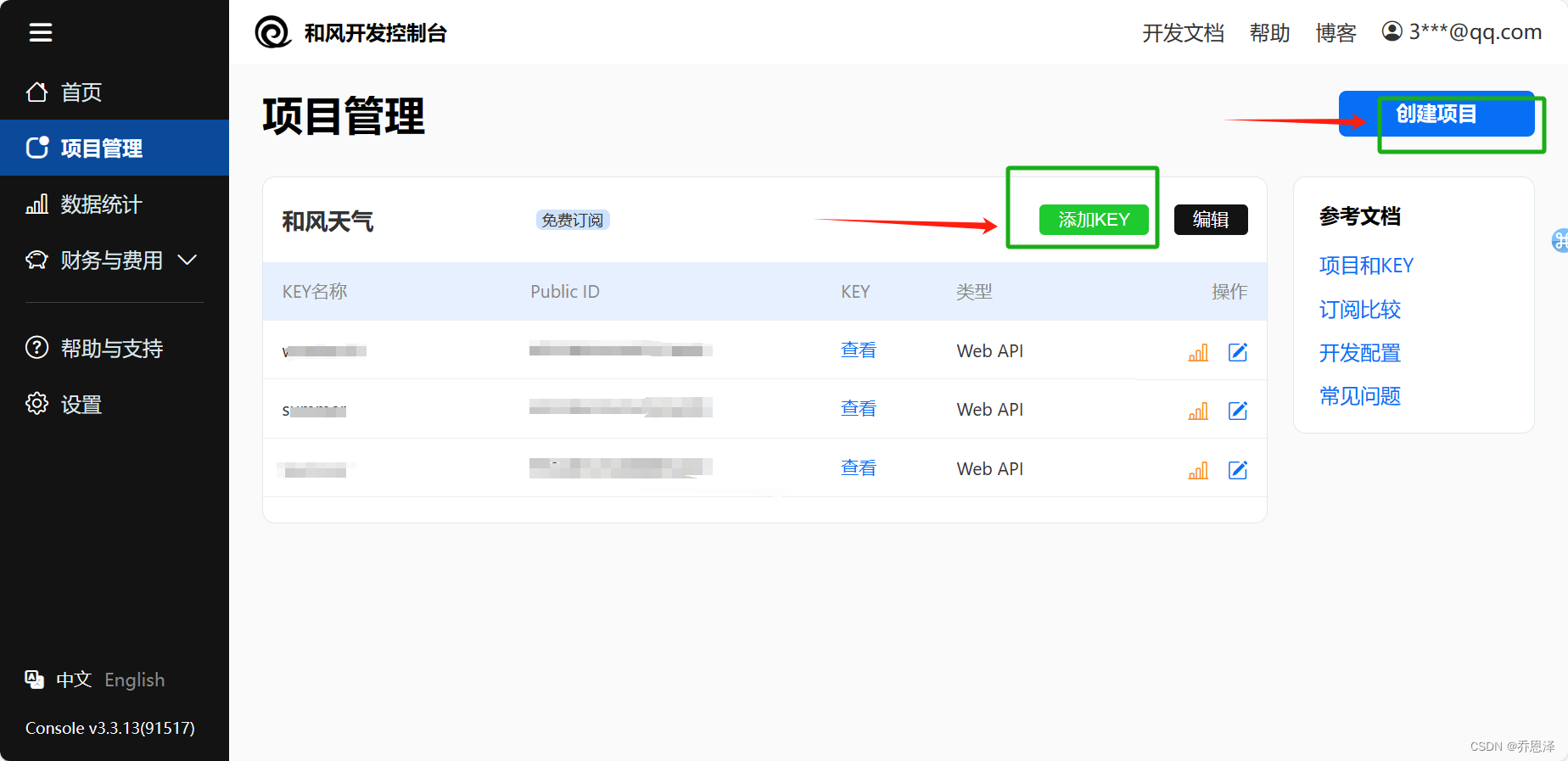Click the 创建项目 button
The height and width of the screenshot is (761, 1568).
(1436, 114)
